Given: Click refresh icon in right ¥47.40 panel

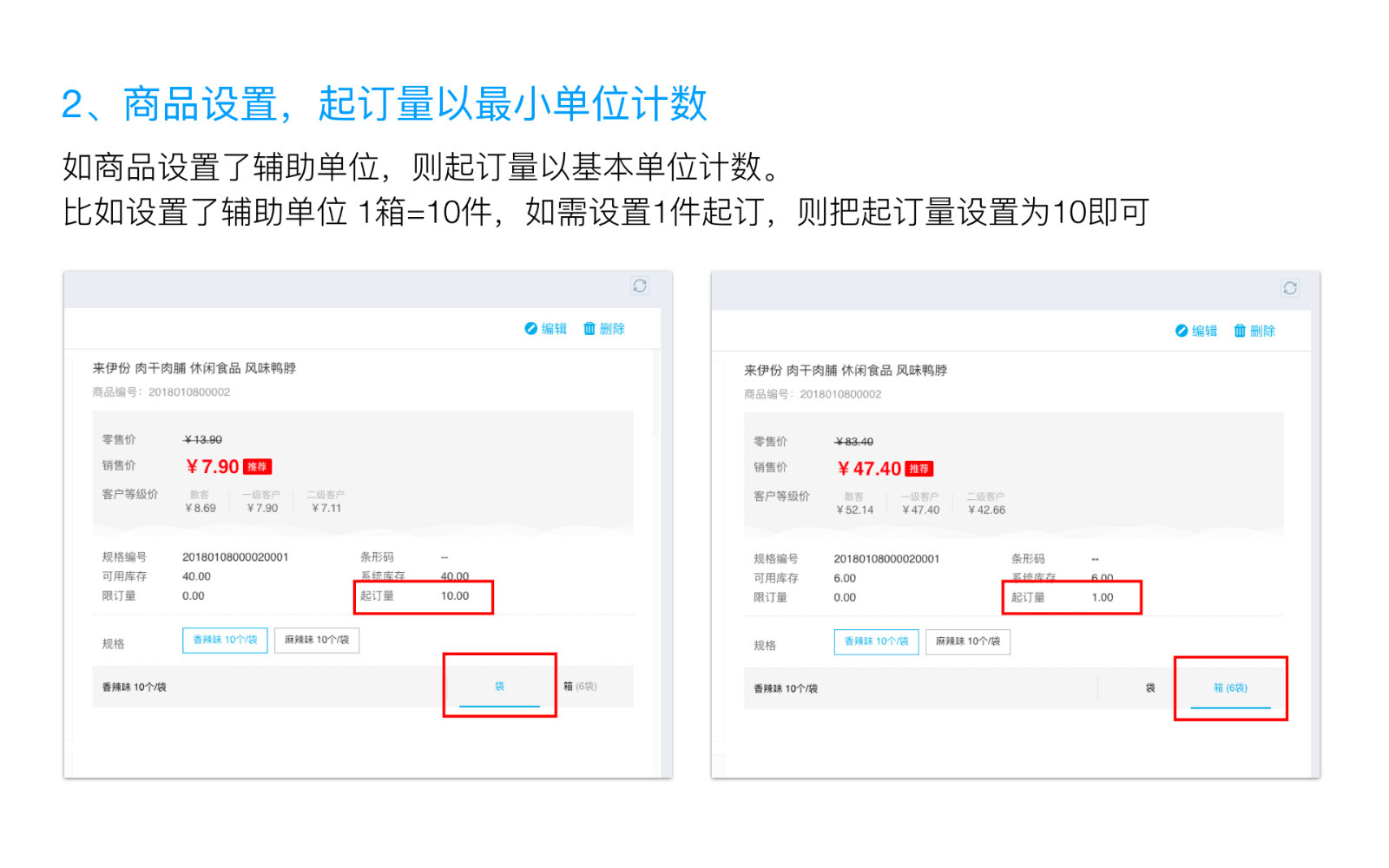Looking at the screenshot, I should [x=1290, y=288].
